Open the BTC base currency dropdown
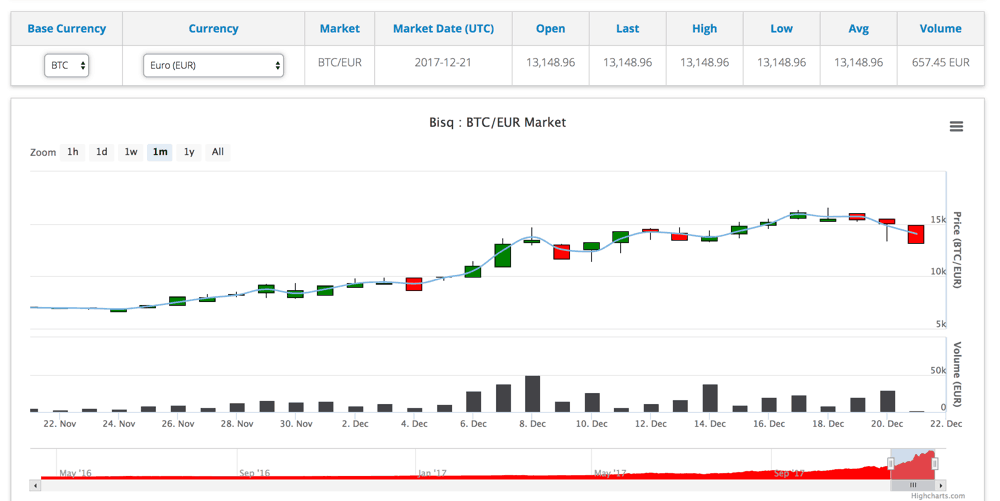The height and width of the screenshot is (501, 1000). (66, 65)
